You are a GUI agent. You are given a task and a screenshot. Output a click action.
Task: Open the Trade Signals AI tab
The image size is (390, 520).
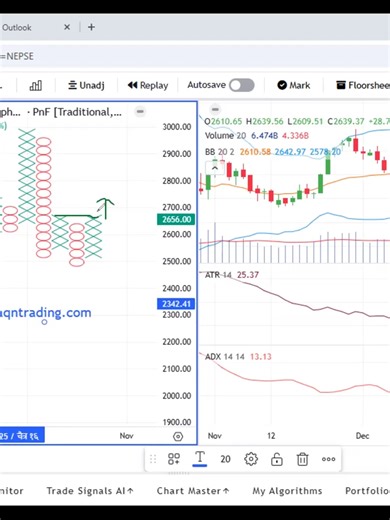click(90, 491)
